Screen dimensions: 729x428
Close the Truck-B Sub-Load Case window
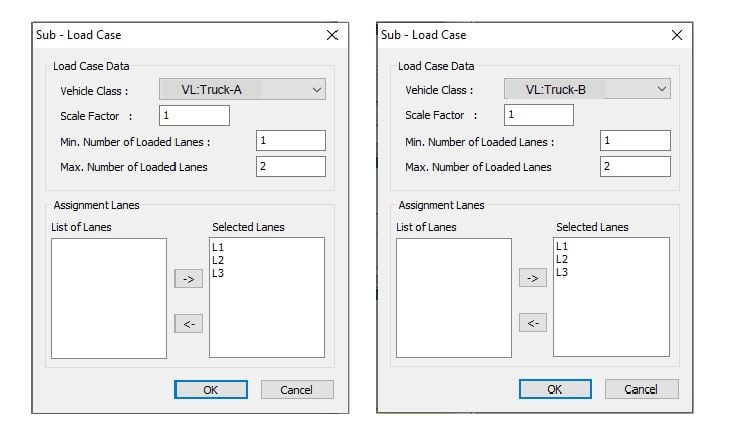pos(677,35)
